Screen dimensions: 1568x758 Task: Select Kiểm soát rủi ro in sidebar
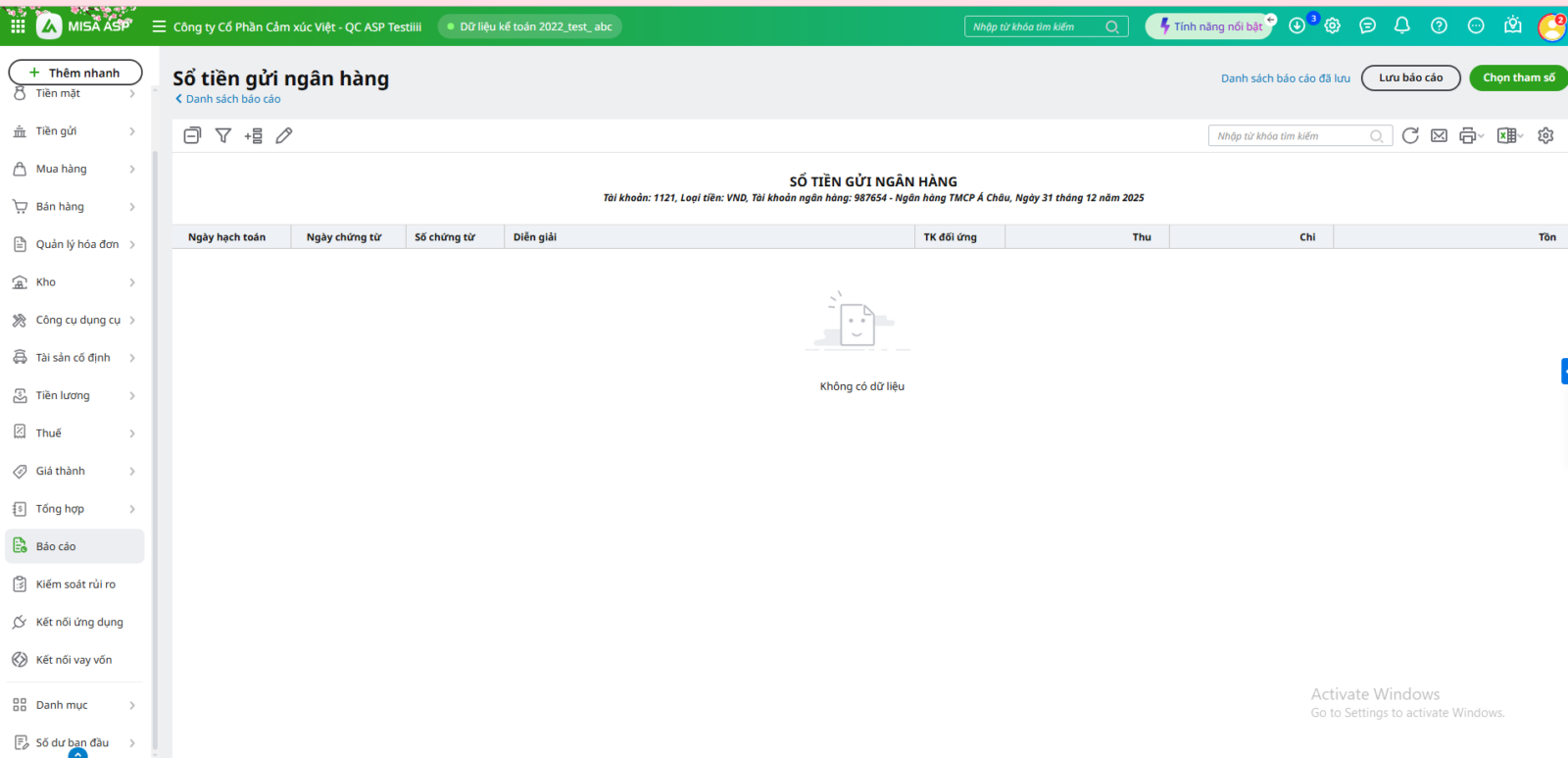[75, 584]
